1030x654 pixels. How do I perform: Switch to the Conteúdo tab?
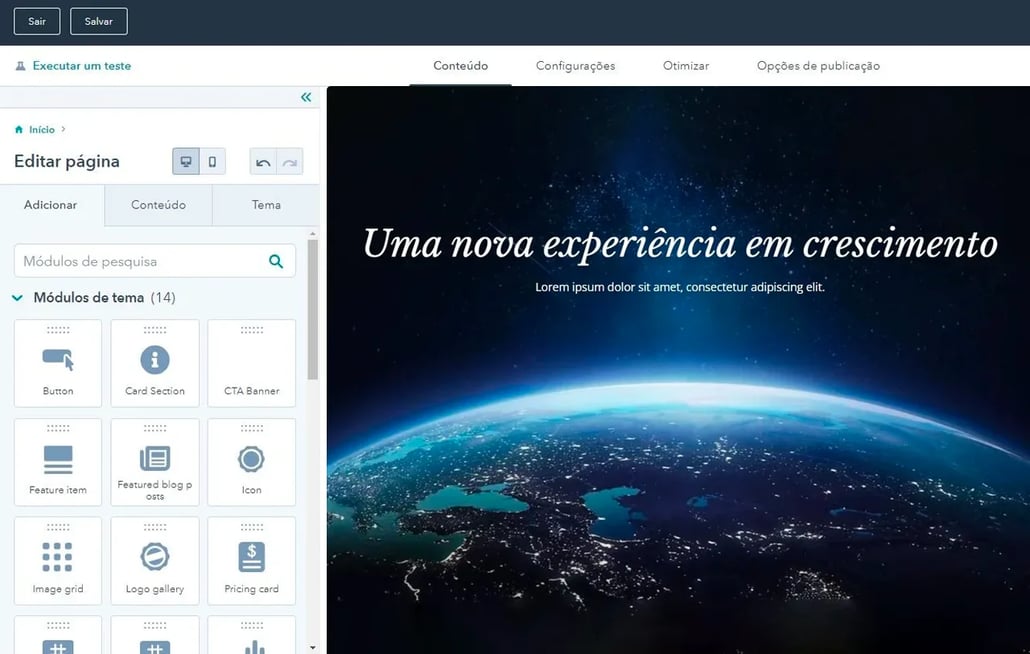coord(460,66)
